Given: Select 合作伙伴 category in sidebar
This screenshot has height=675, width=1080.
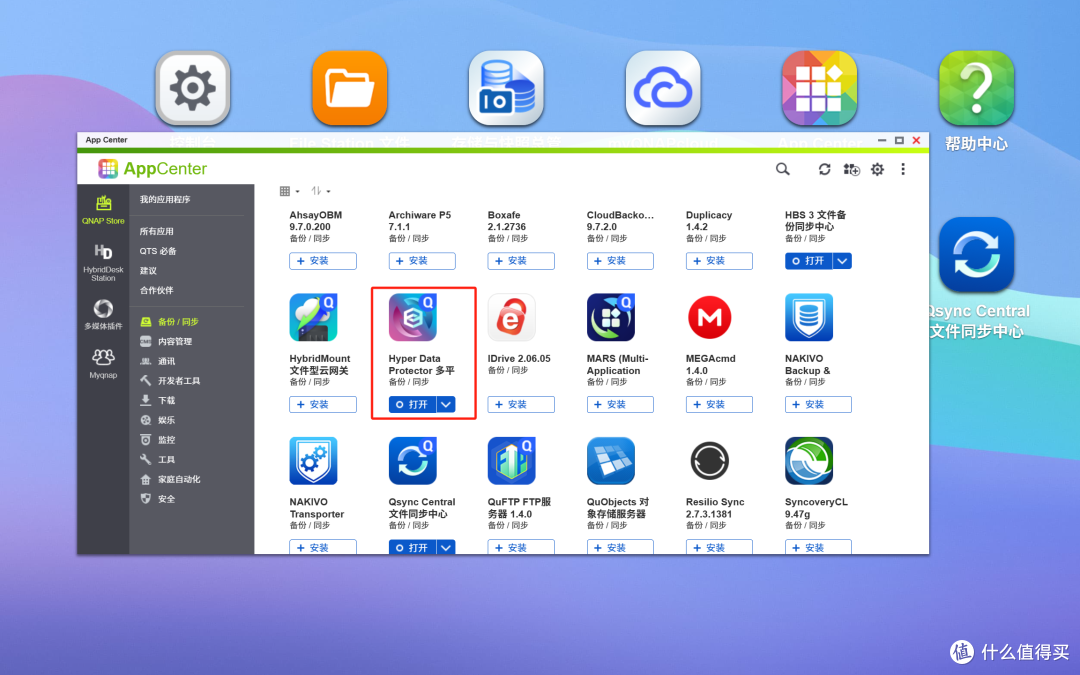Looking at the screenshot, I should click(157, 291).
